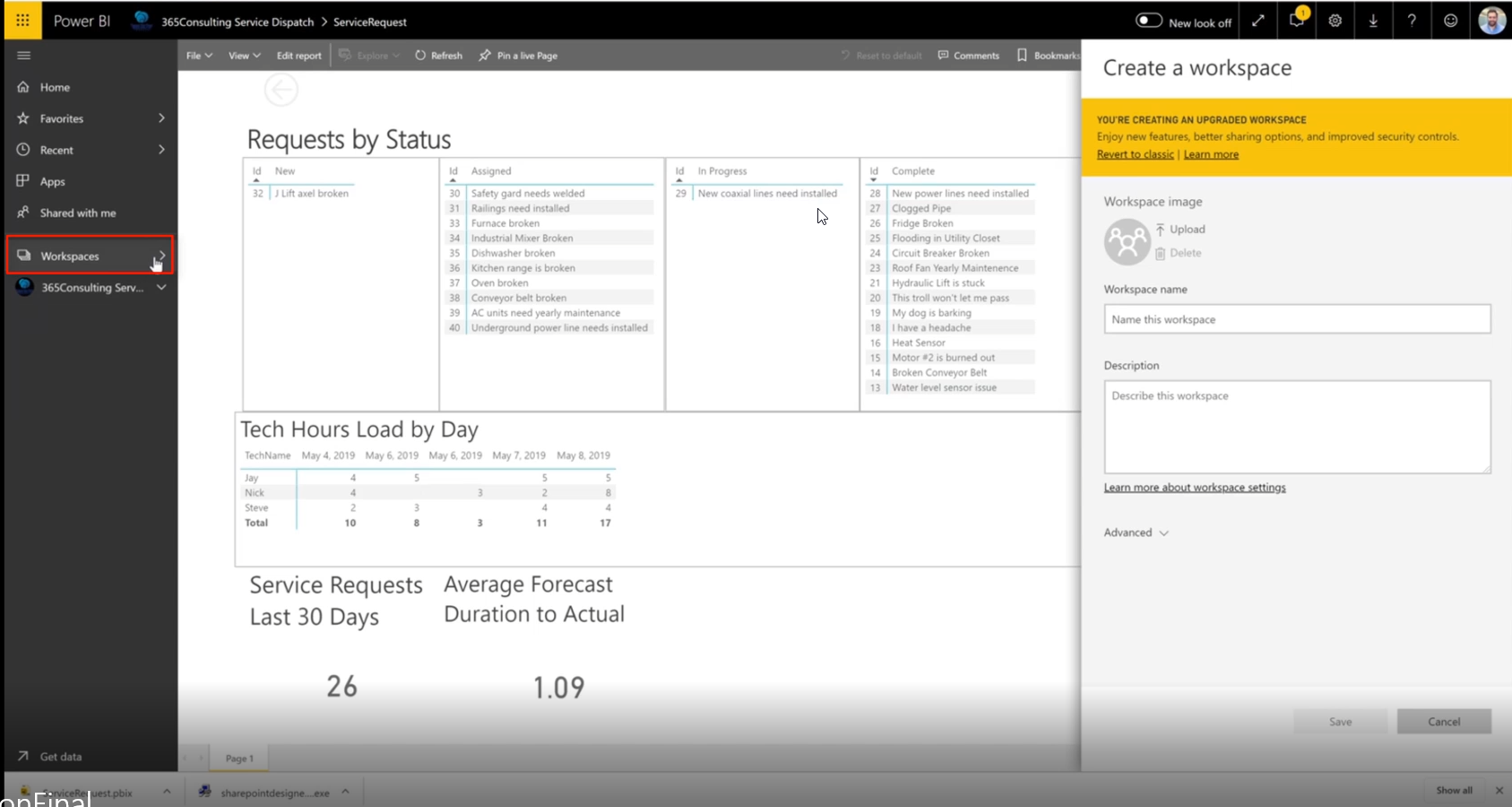This screenshot has width=1512, height=807.
Task: Select the Steve row in Tech Hours
Action: click(x=256, y=508)
